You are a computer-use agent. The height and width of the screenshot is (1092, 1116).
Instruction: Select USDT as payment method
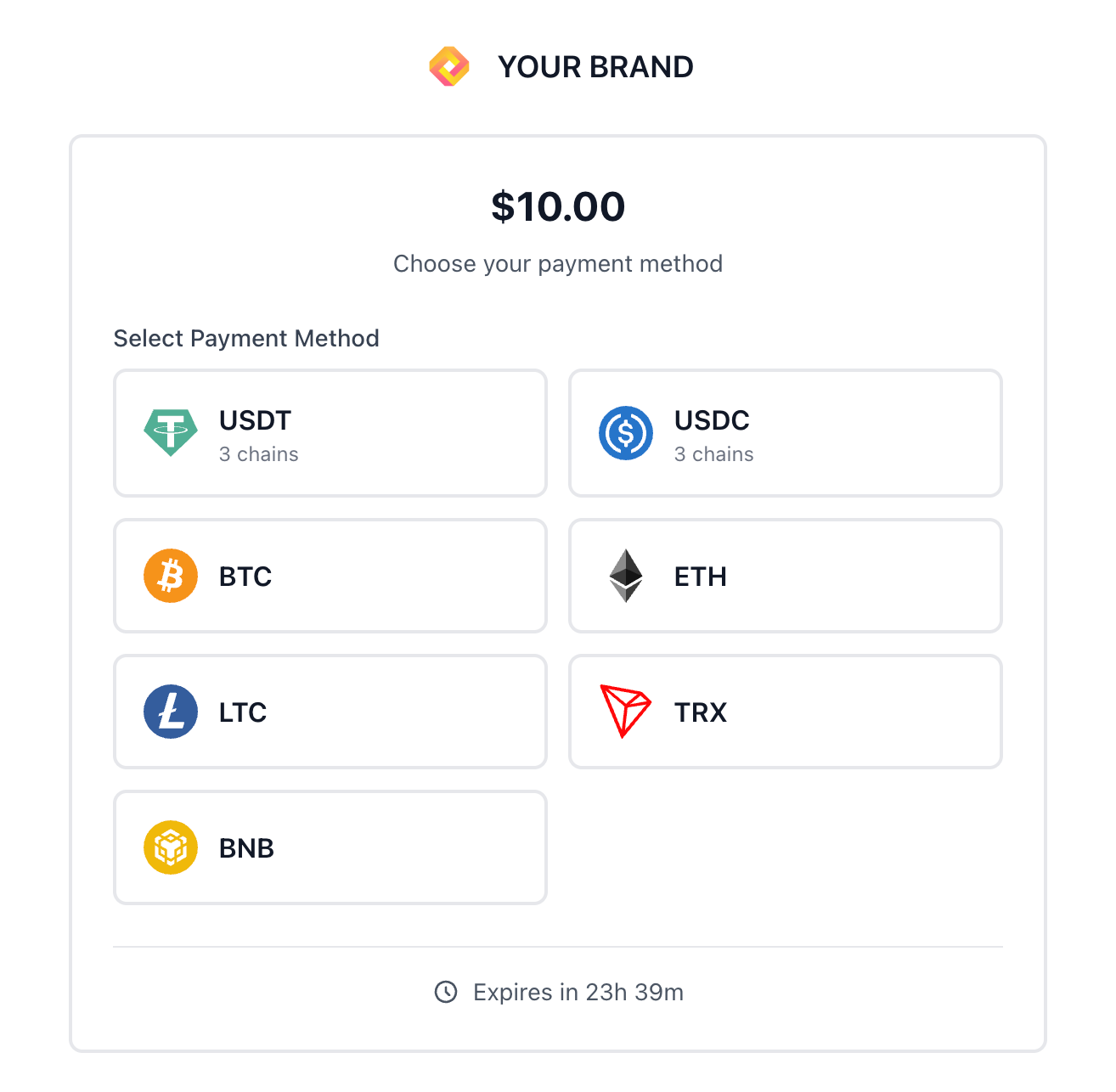coord(330,433)
